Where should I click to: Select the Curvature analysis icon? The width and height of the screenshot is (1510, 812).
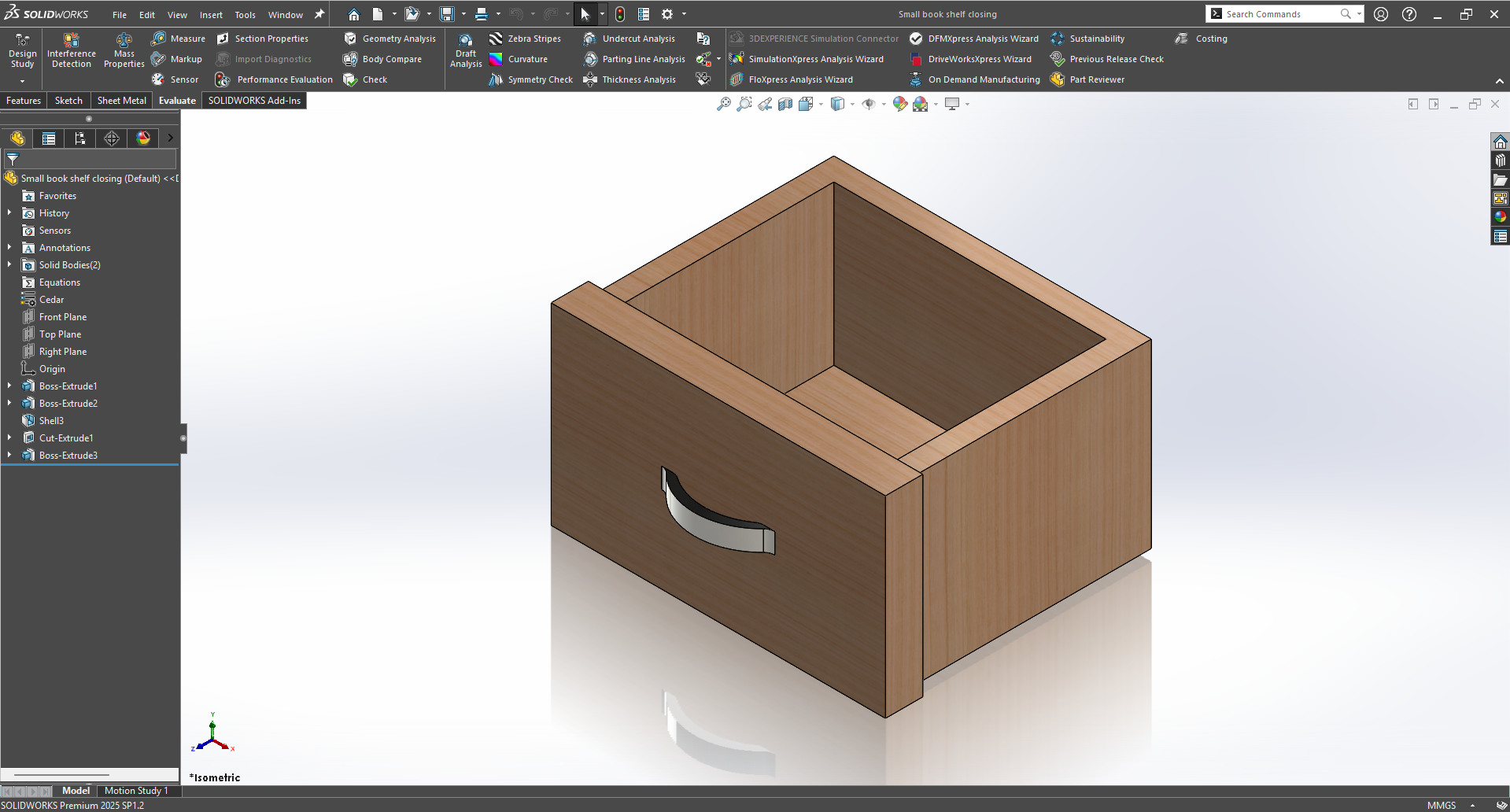tap(497, 59)
